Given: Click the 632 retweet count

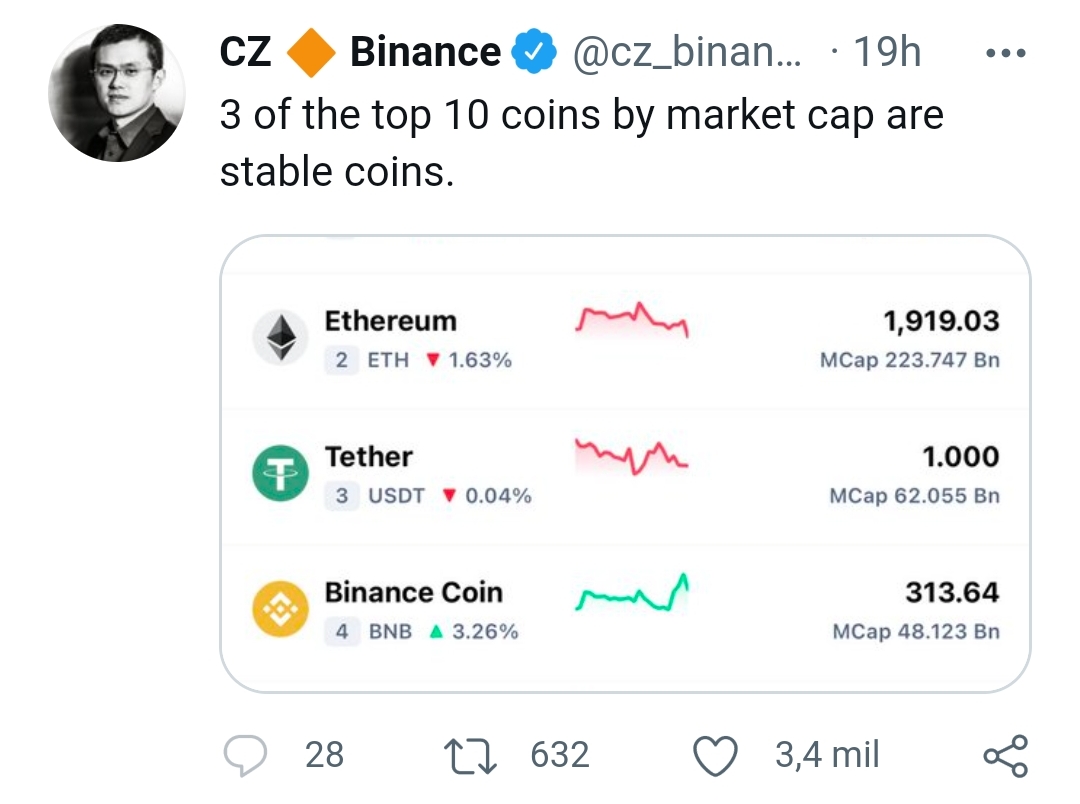Looking at the screenshot, I should (x=559, y=755).
